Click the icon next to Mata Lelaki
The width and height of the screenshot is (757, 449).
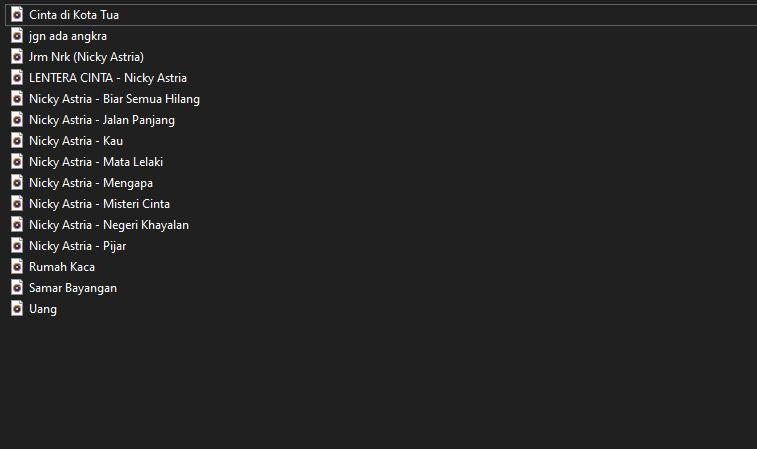click(x=16, y=162)
